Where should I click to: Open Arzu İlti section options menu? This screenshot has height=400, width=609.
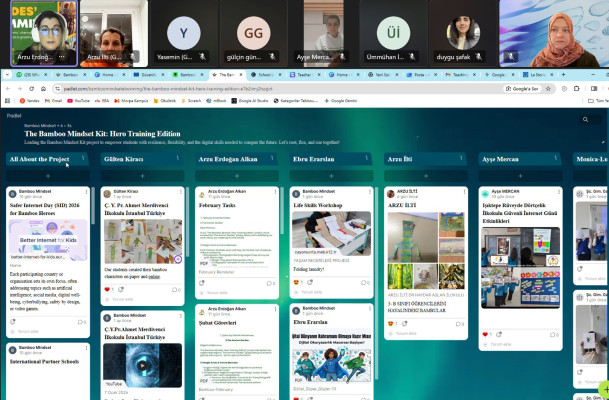click(x=461, y=158)
